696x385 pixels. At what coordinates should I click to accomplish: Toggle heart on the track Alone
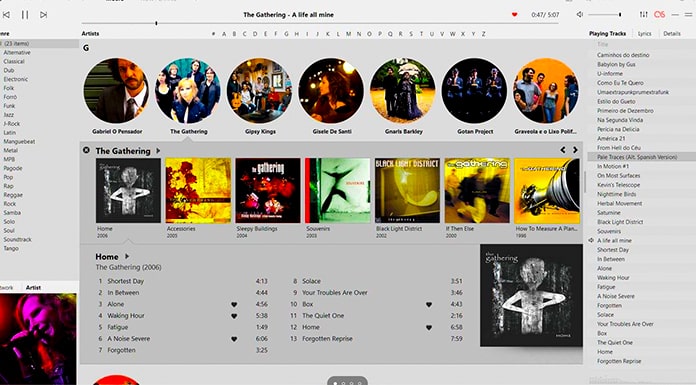[234, 305]
